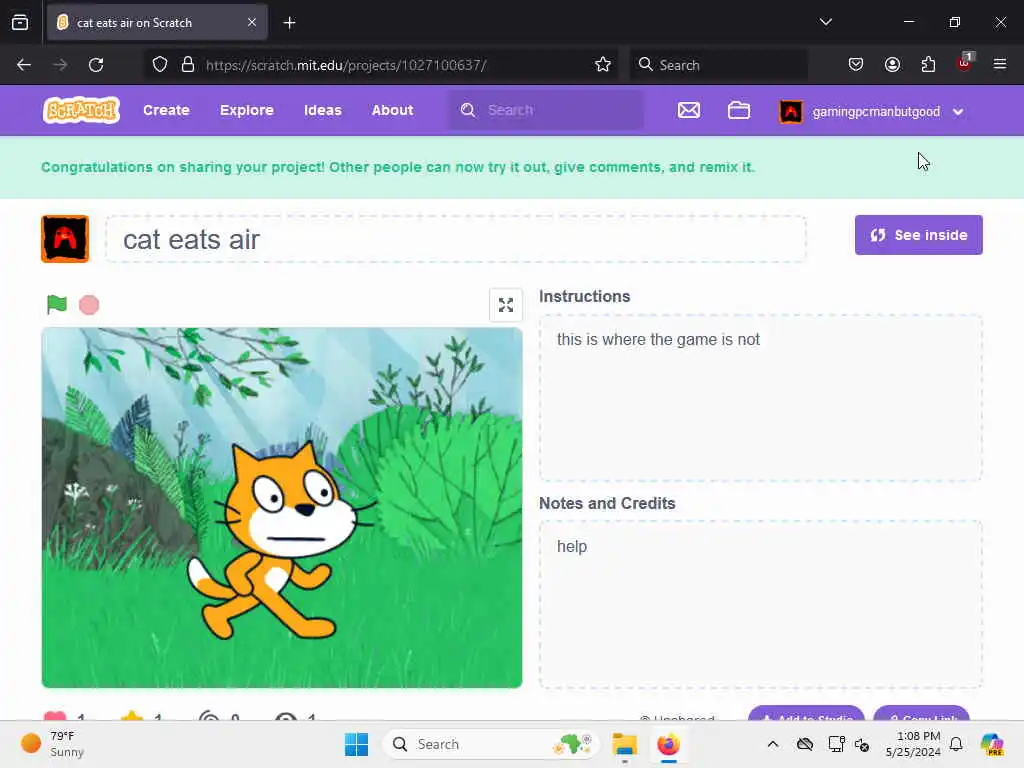Open the My Stuff folder icon

[739, 110]
